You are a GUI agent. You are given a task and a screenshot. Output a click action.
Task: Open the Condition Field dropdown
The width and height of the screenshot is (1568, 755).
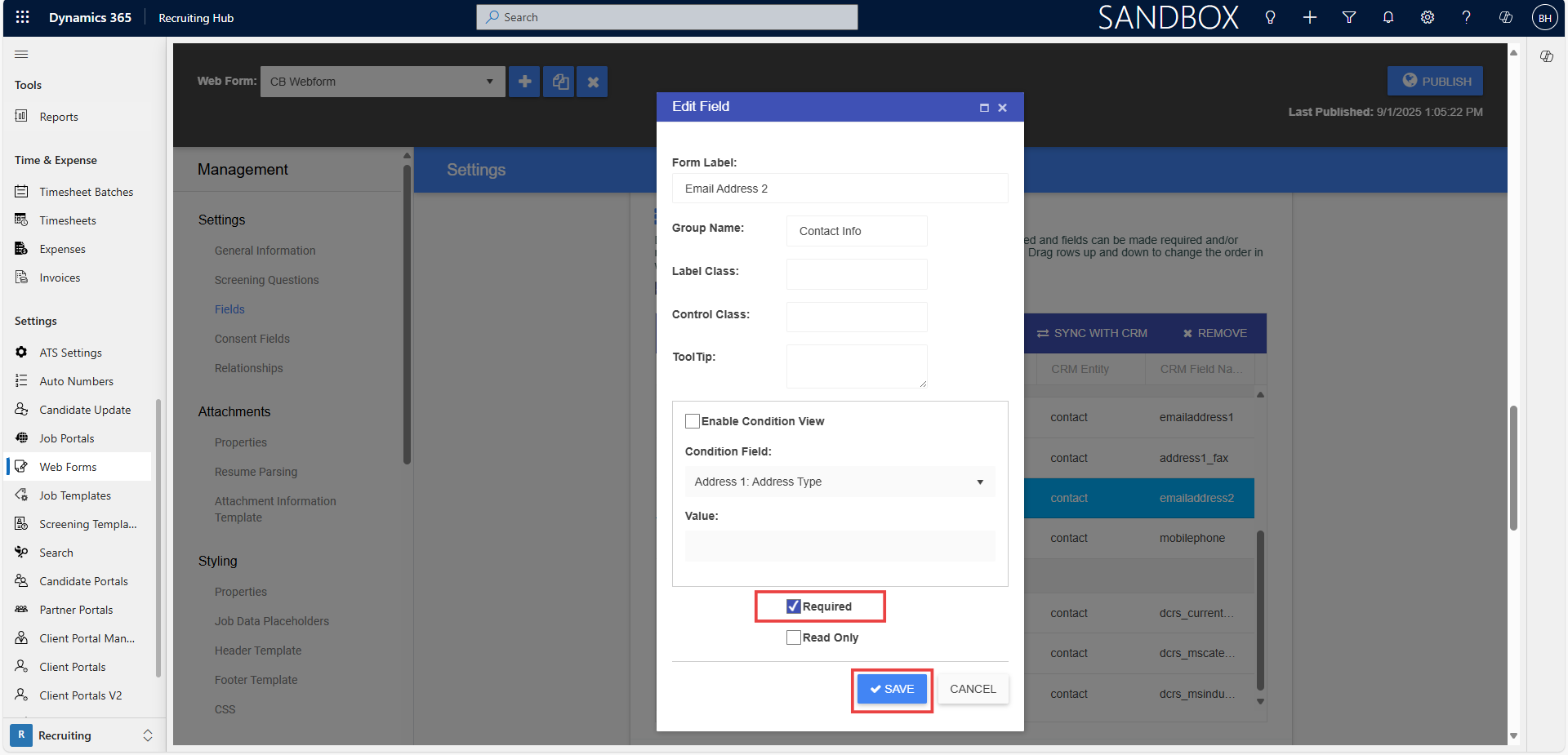[979, 482]
